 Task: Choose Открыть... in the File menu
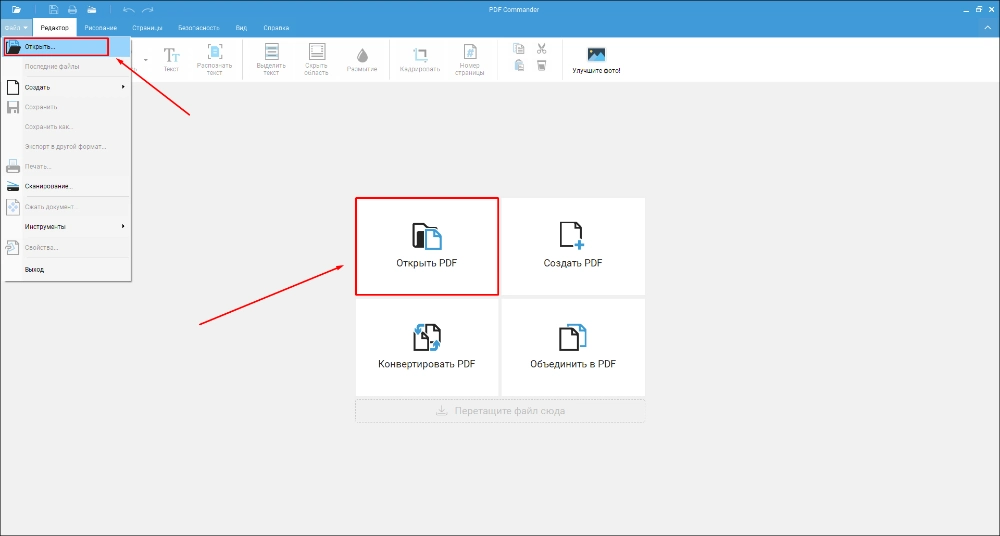(x=56, y=47)
